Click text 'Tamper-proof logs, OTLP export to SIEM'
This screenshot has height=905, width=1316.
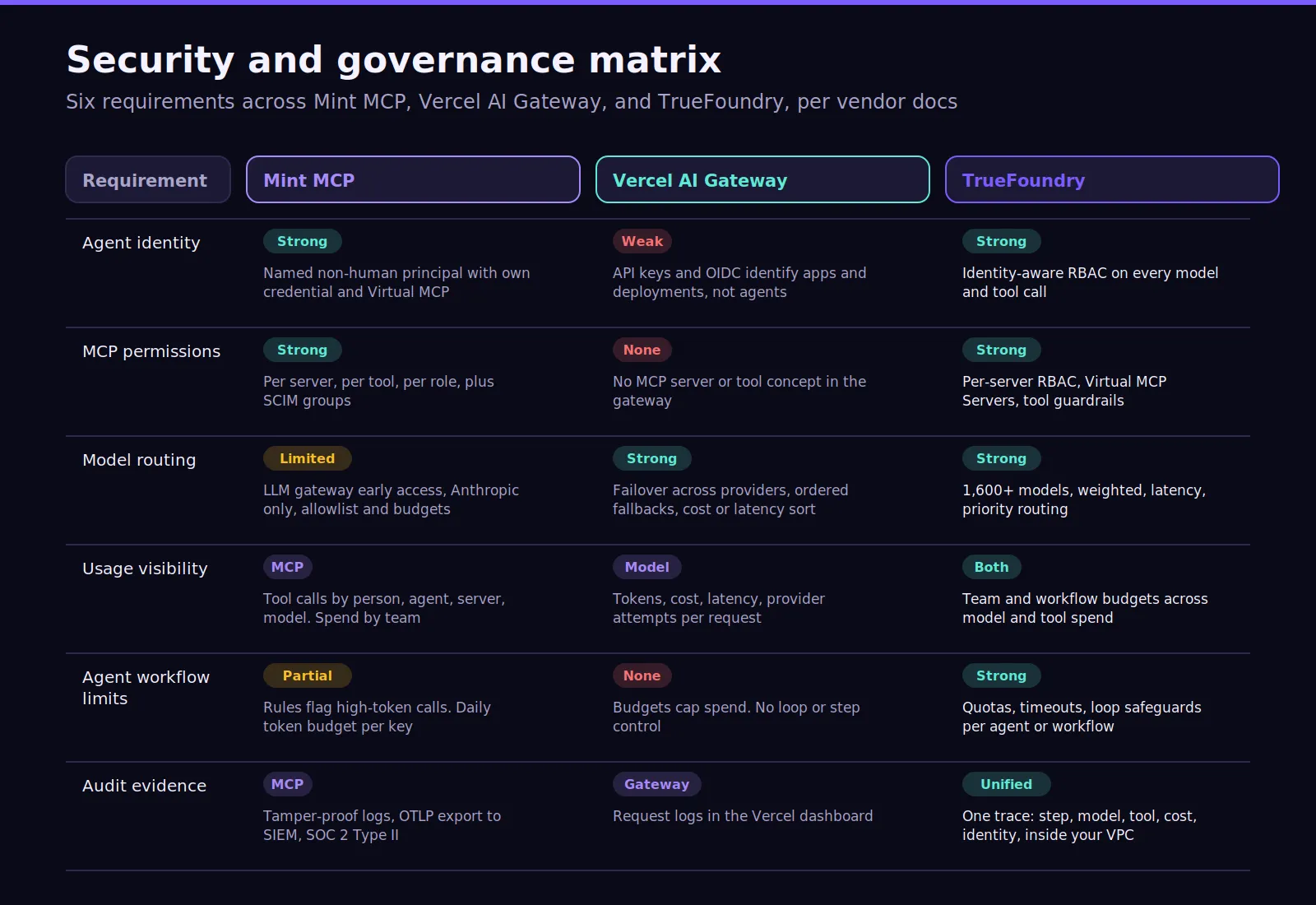[382, 825]
